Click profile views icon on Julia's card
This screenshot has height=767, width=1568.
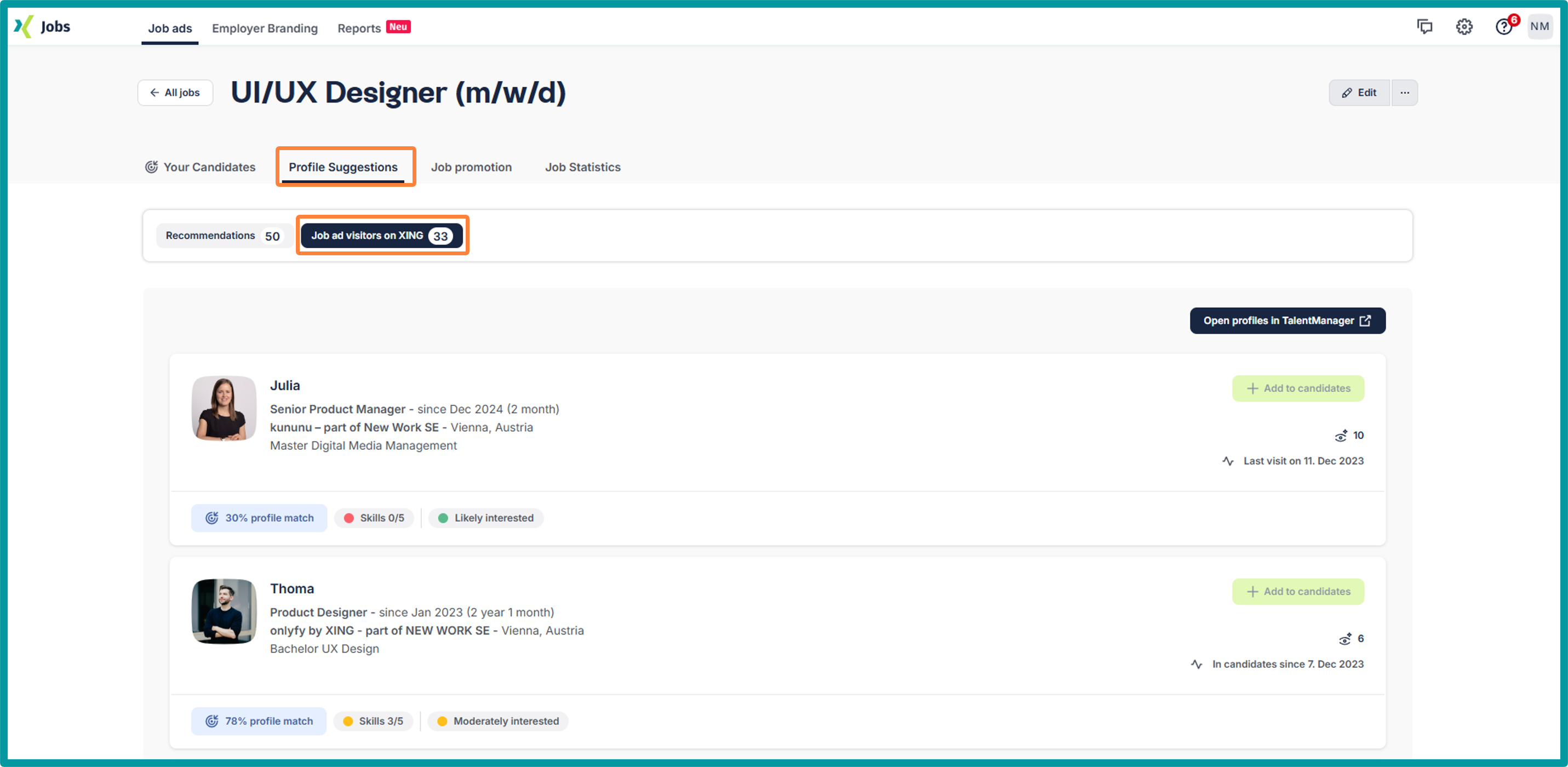point(1341,436)
